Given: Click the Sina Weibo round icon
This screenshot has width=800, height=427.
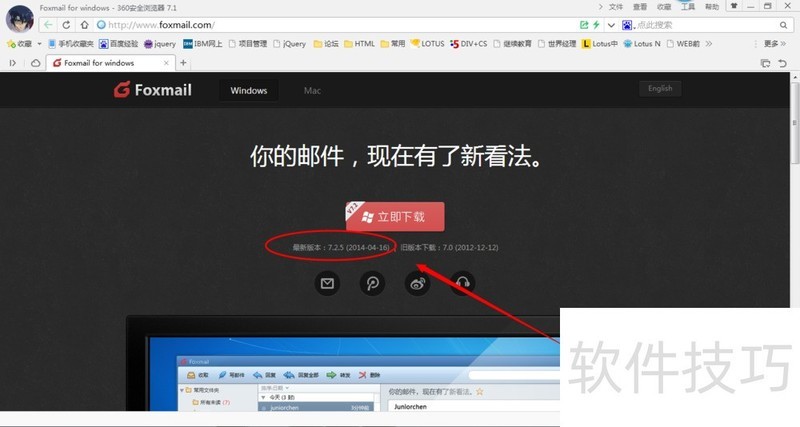Looking at the screenshot, I should (x=417, y=283).
